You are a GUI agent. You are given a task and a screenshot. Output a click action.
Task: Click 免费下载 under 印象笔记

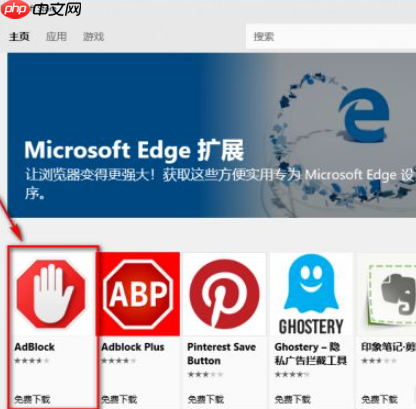[x=379, y=399]
